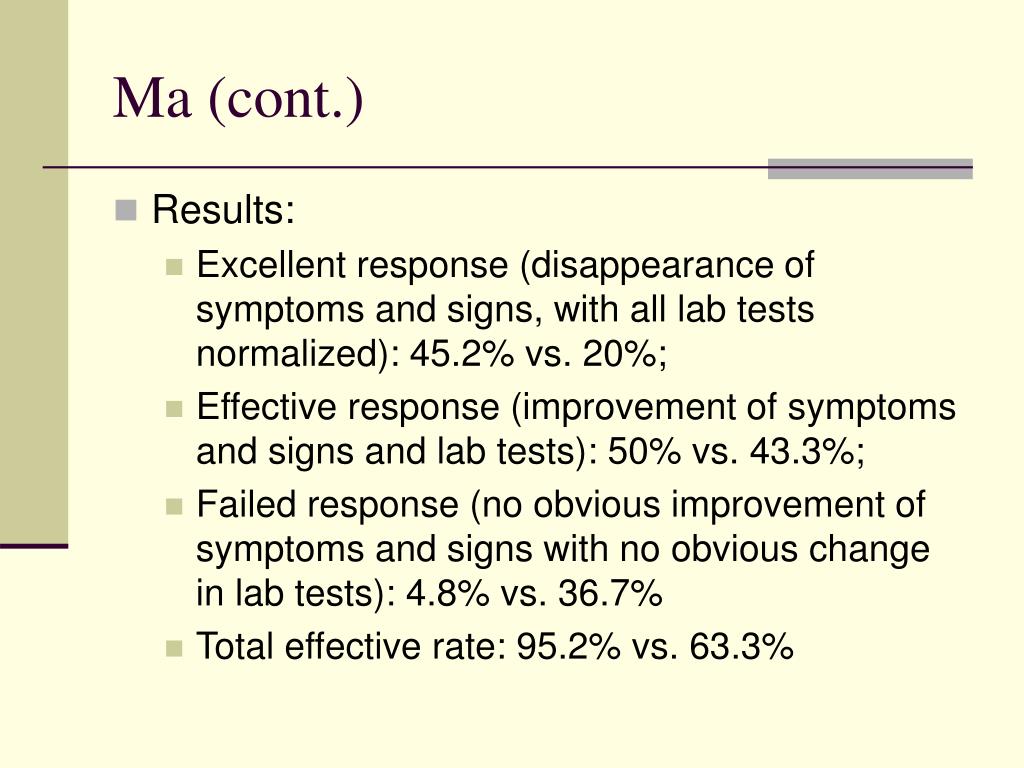1024x768 pixels.
Task: Click 'symptoms and signs with no obvious change'
Action: click(x=562, y=549)
